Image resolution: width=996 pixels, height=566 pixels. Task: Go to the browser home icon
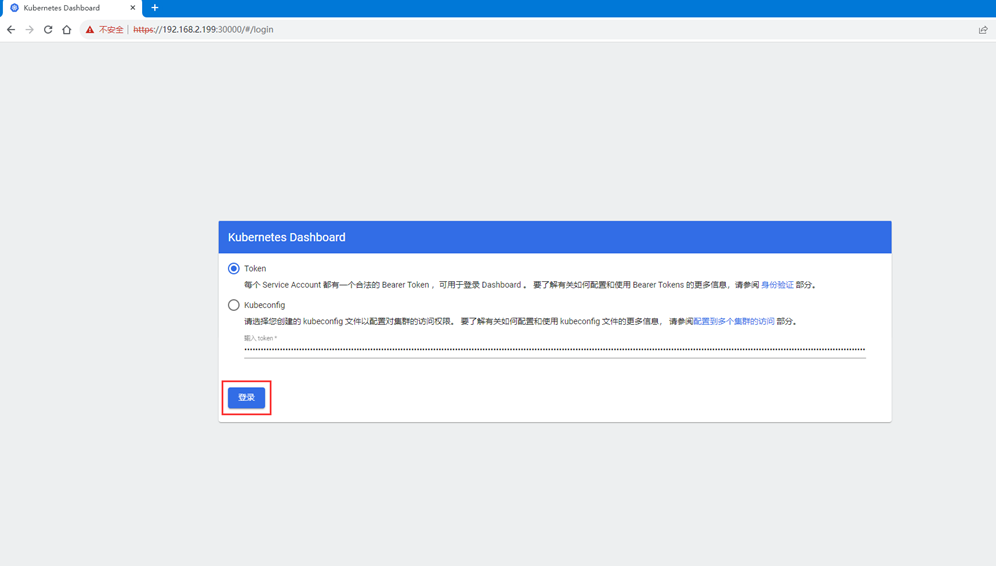[x=67, y=29]
